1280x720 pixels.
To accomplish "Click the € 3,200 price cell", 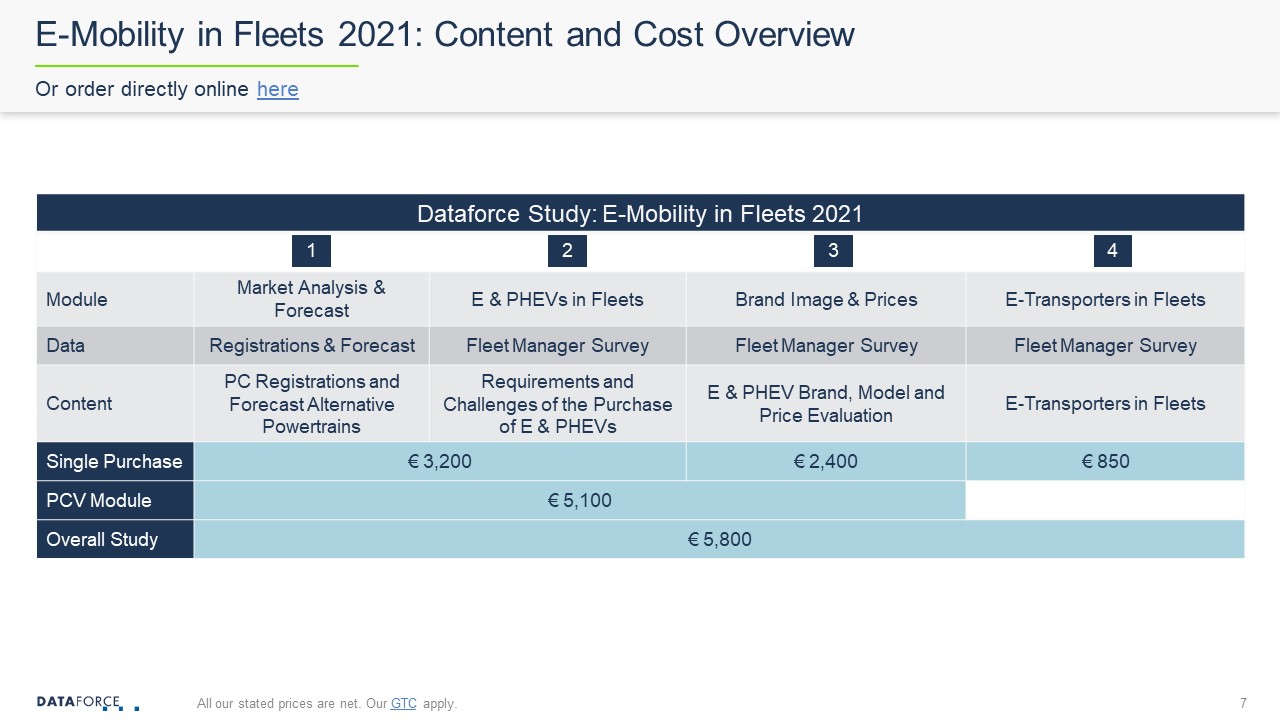I will [x=440, y=461].
